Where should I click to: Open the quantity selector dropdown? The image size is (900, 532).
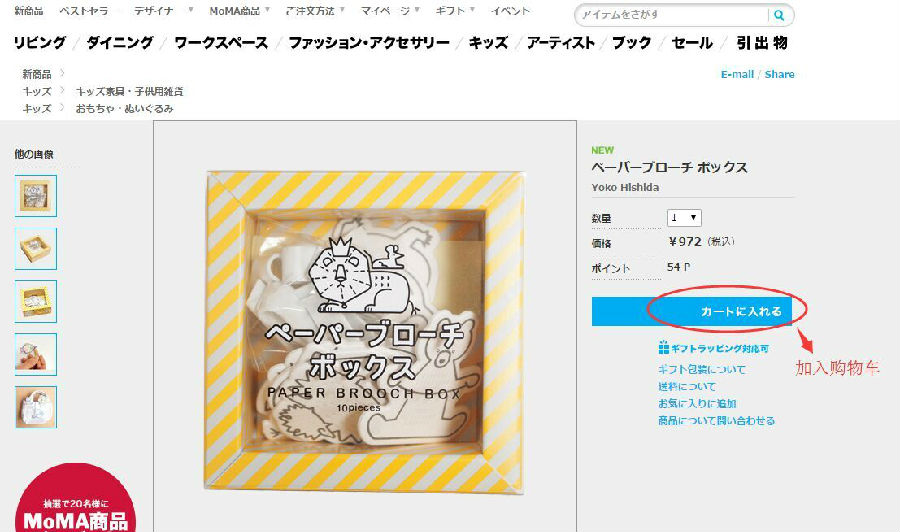click(684, 218)
